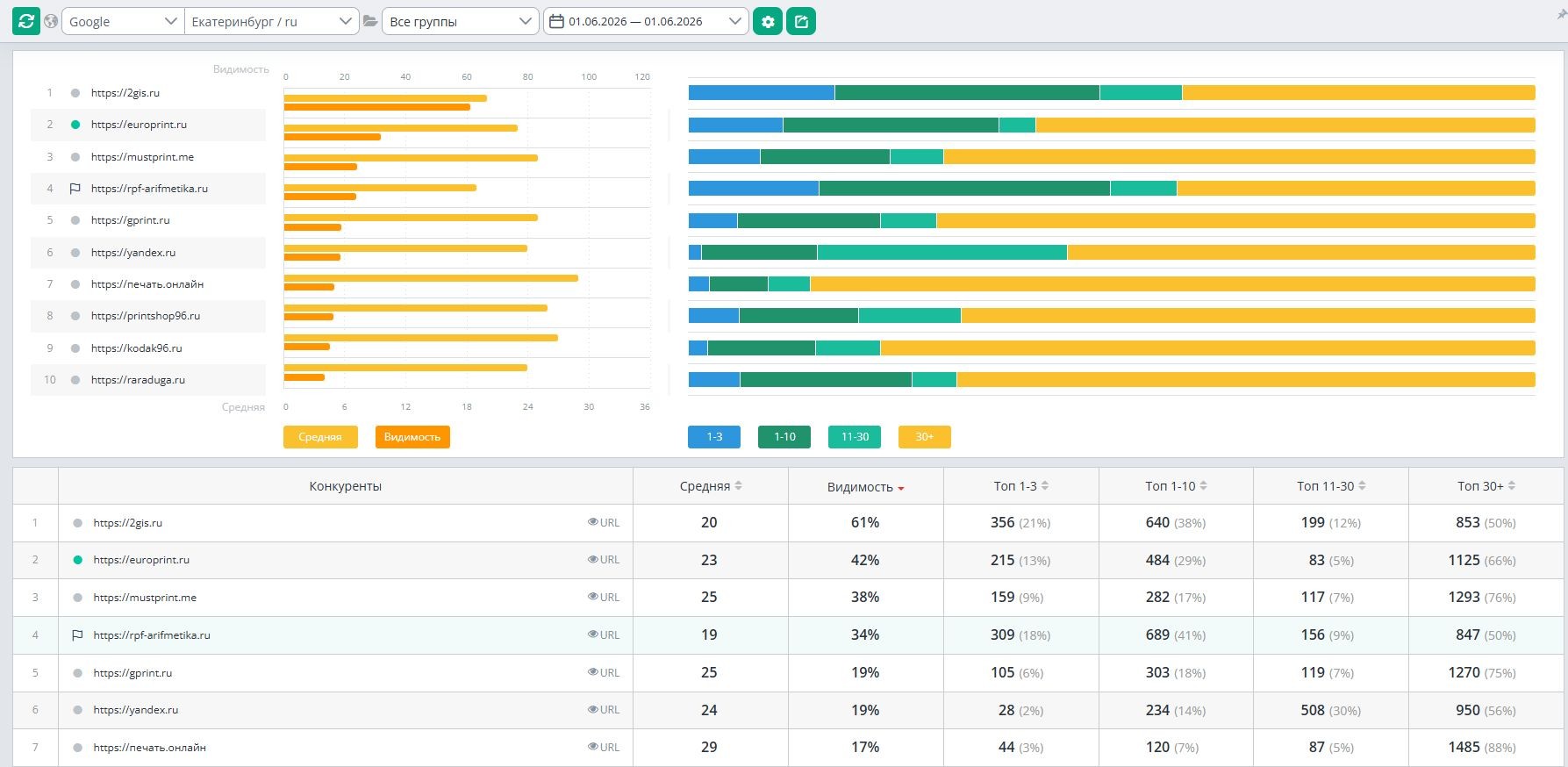This screenshot has width=1568, height=767.
Task: Click the pin icon at top right
Action: 1561,17
